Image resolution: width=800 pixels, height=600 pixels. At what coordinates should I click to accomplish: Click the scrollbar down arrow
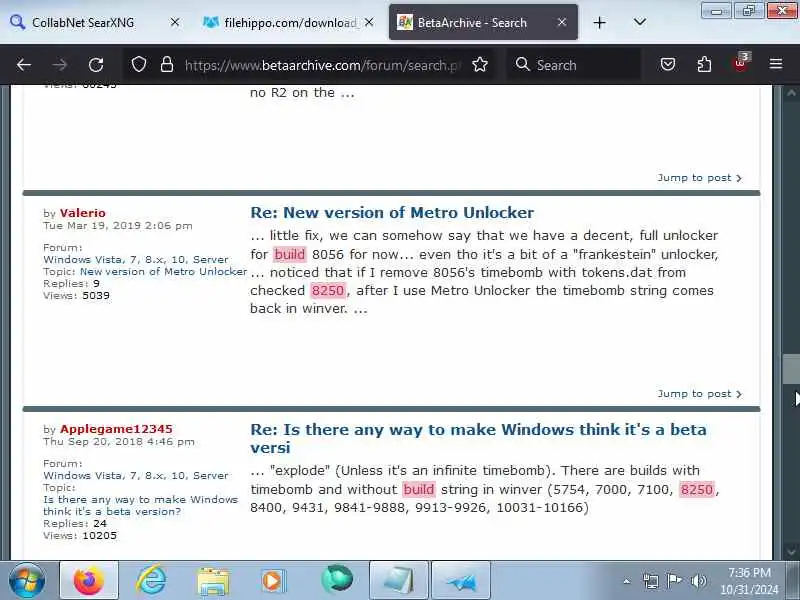click(x=791, y=551)
